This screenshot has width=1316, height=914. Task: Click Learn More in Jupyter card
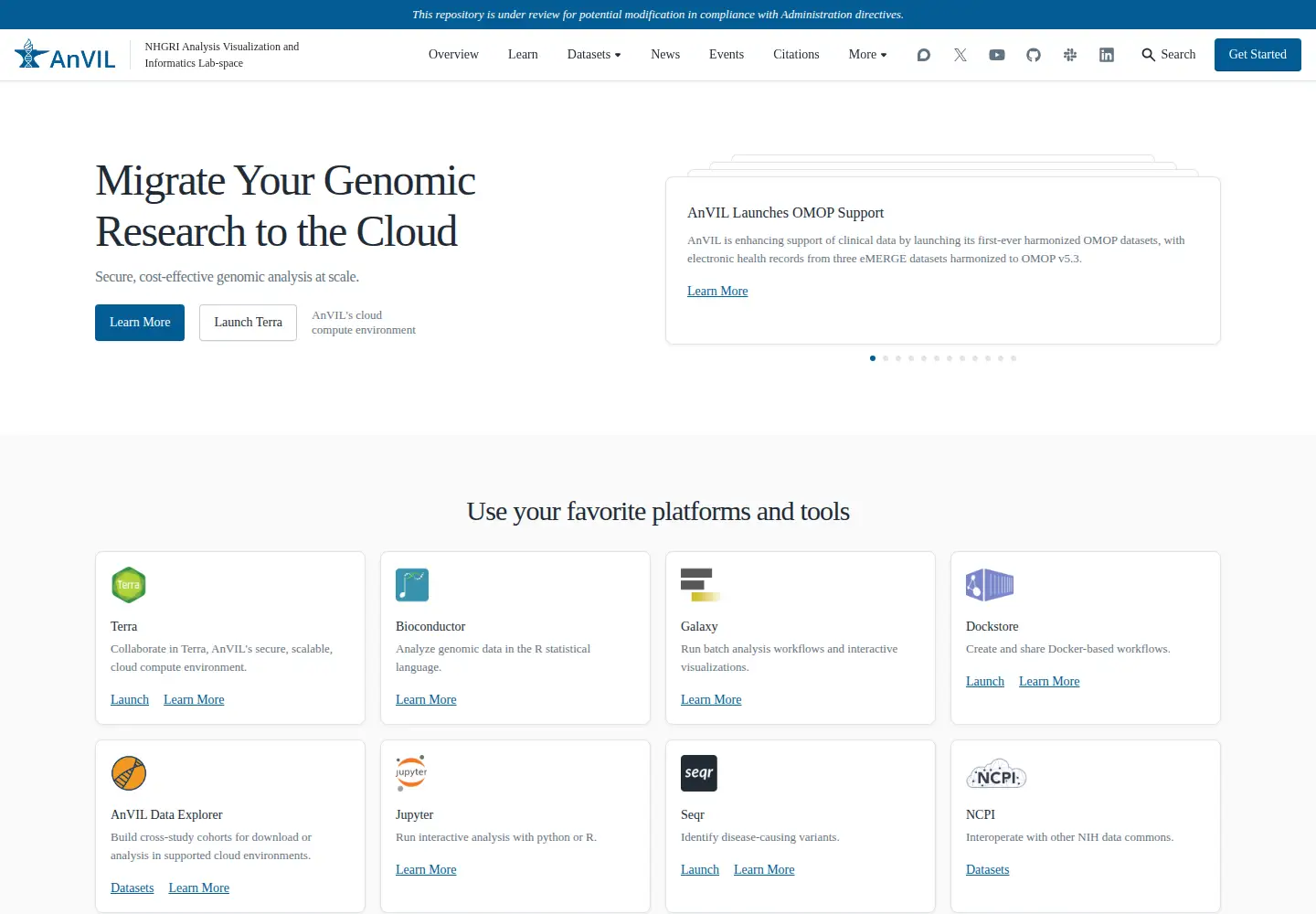(426, 869)
